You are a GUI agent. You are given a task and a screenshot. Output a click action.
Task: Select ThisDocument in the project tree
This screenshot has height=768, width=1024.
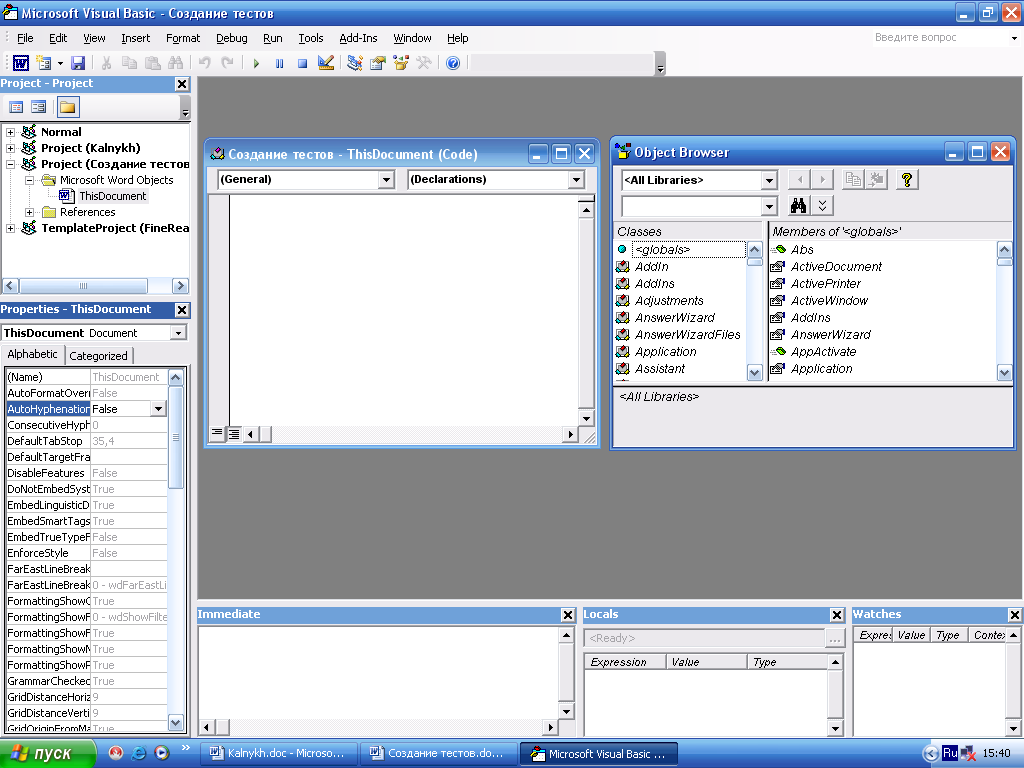tap(112, 196)
